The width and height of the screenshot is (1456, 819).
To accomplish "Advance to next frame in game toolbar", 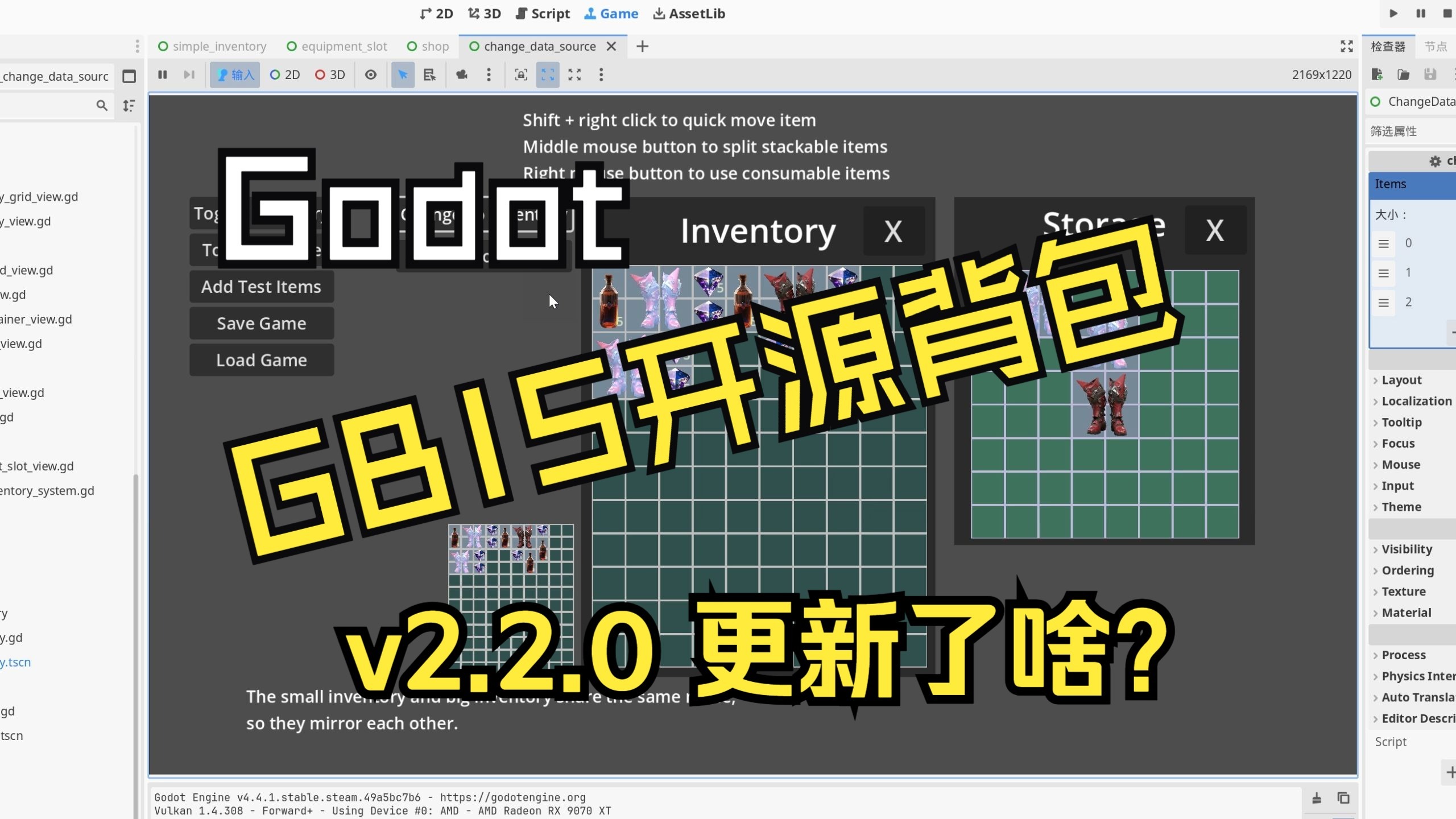I will 189,75.
